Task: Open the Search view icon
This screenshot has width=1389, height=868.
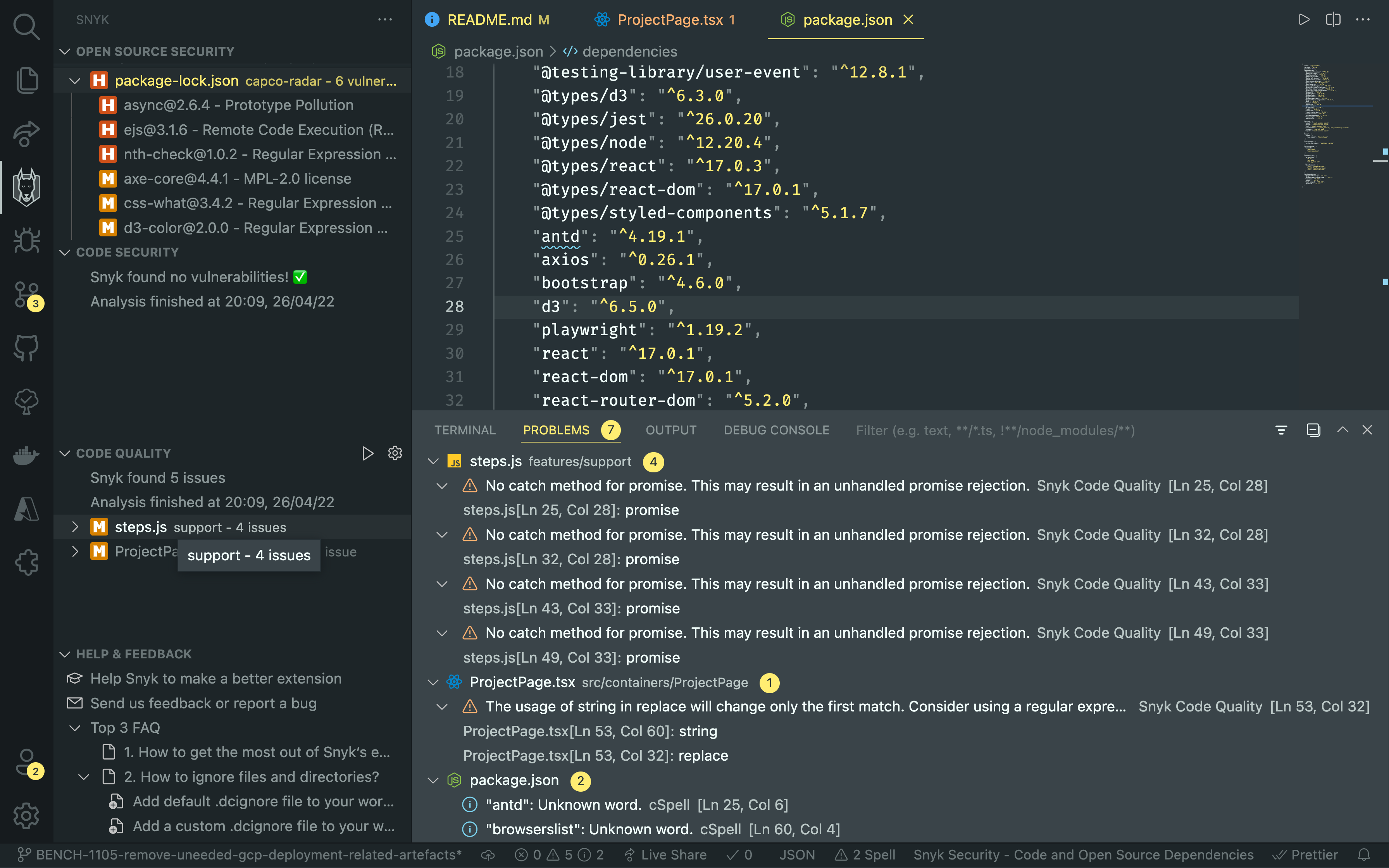Action: click(x=26, y=26)
